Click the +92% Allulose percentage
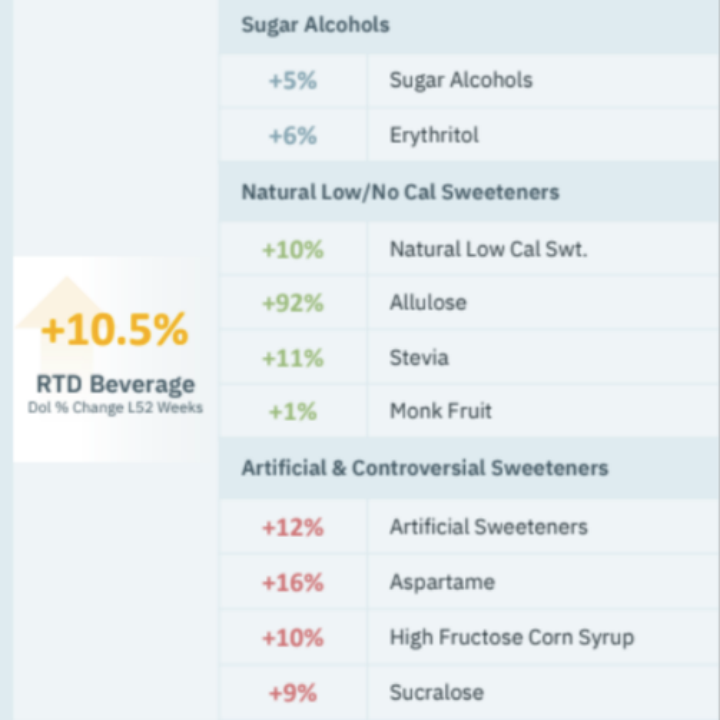 click(x=292, y=303)
